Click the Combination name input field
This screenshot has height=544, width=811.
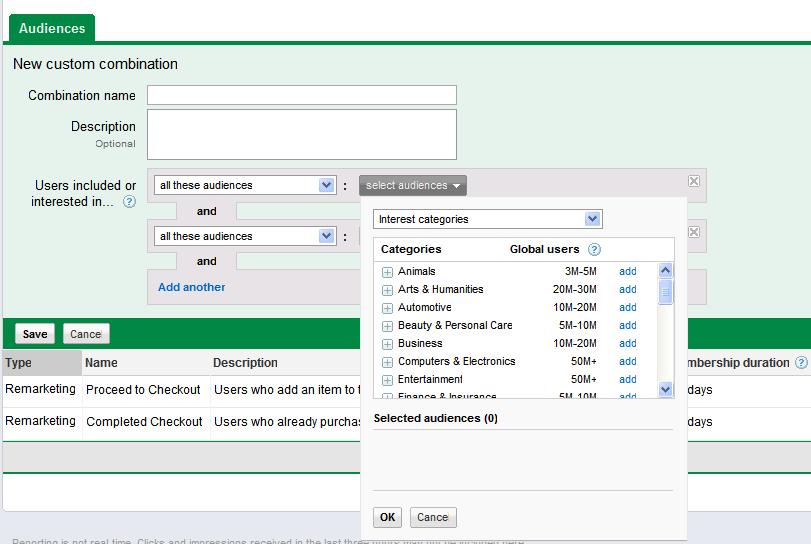pos(301,95)
